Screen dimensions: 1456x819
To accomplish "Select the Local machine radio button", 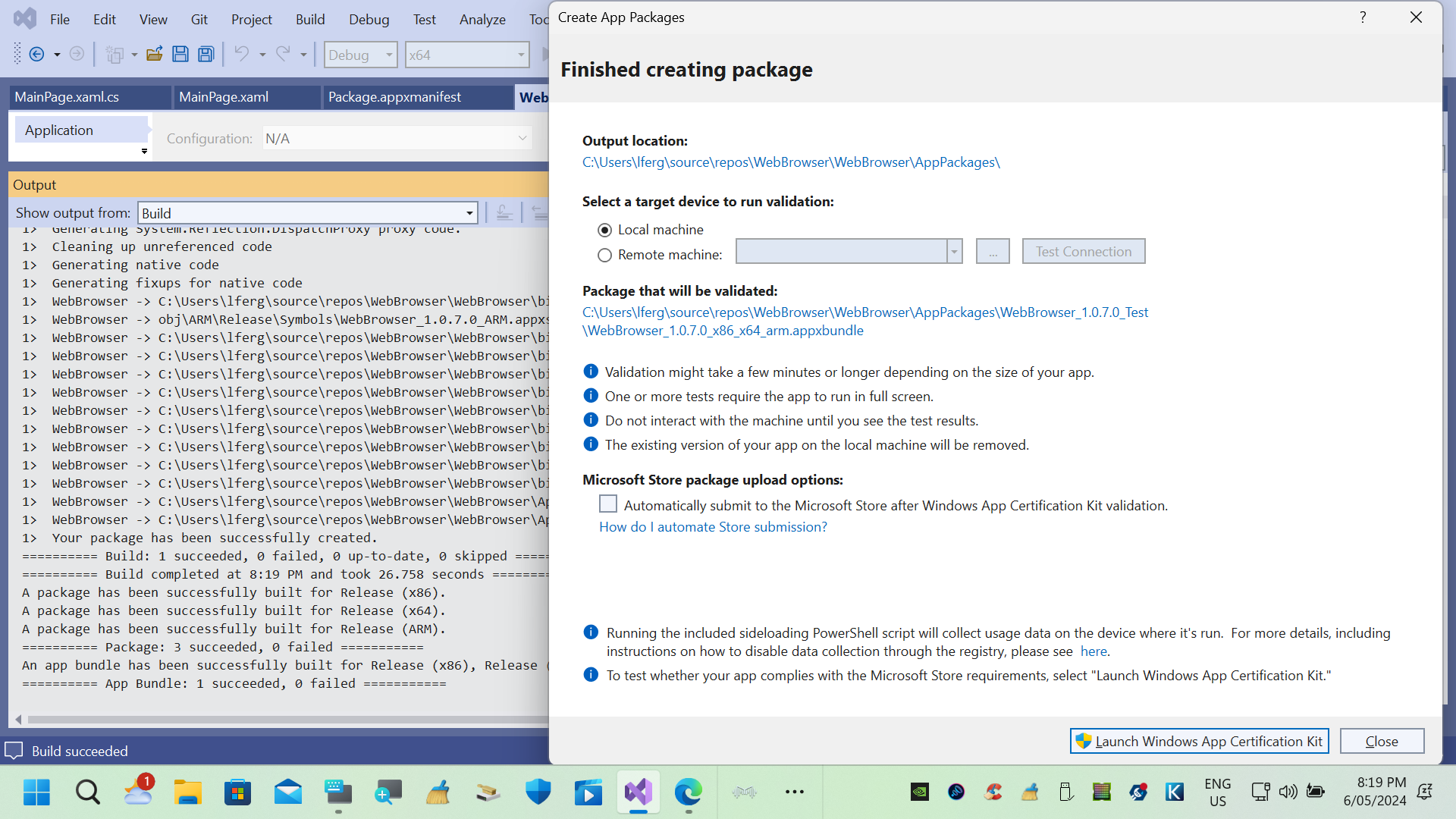I will (x=604, y=229).
